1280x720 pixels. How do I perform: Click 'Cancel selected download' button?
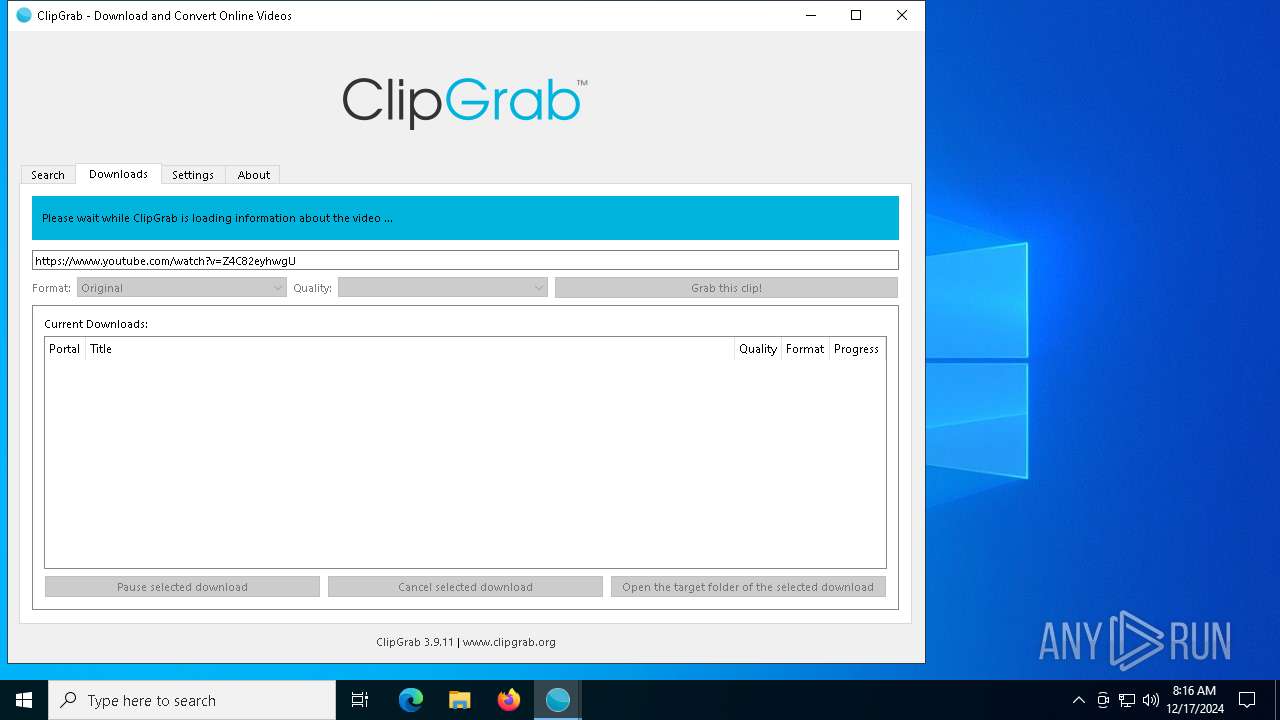465,587
